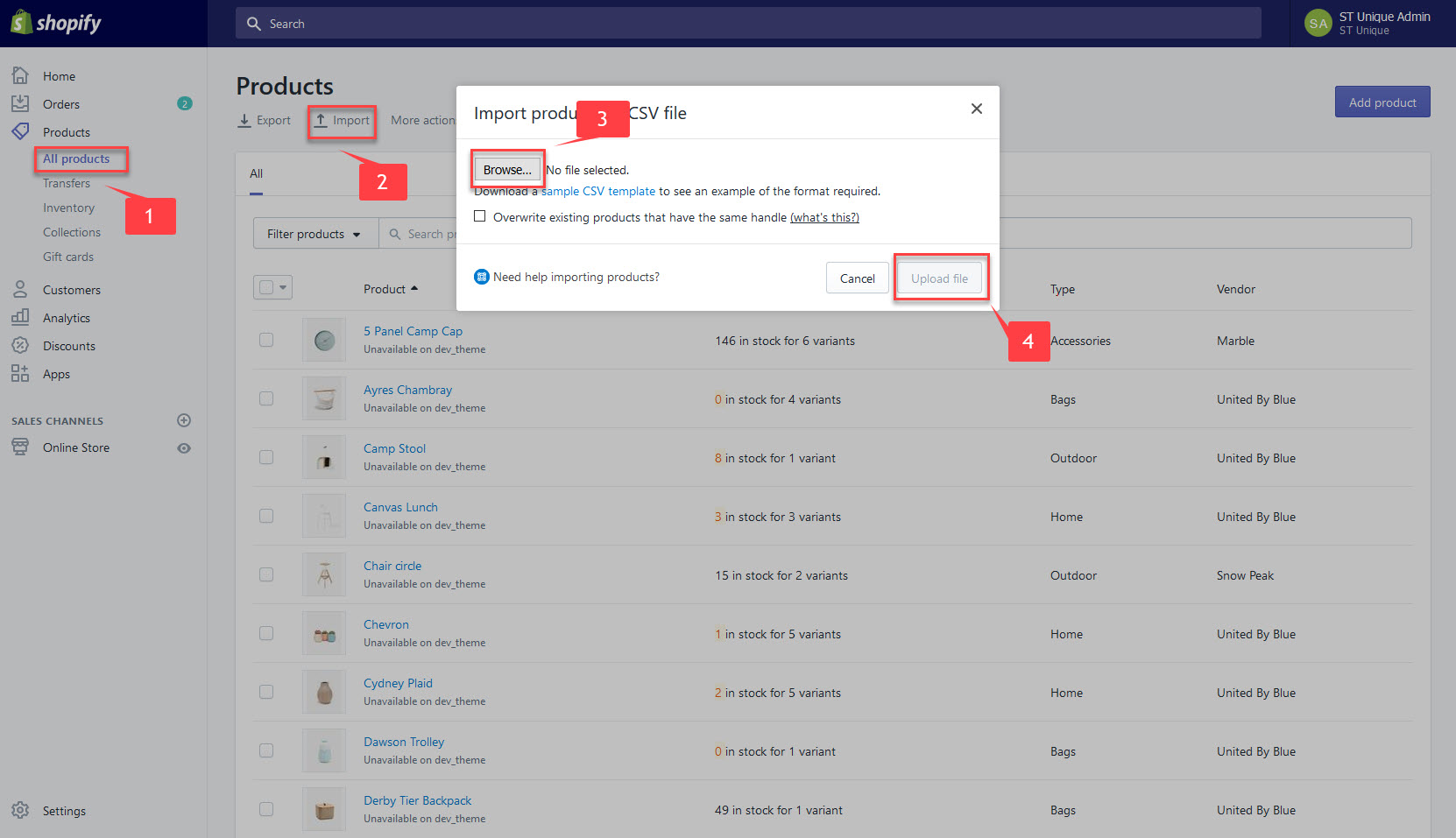Open Transfers submenu item
1456x838 pixels.
[67, 183]
